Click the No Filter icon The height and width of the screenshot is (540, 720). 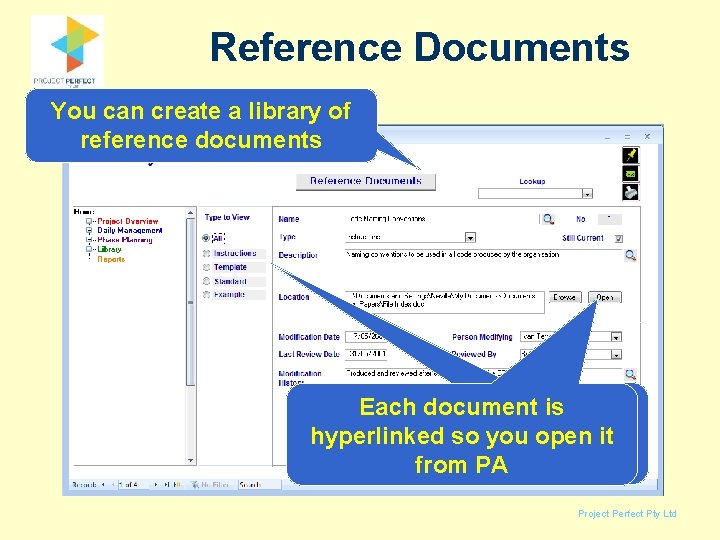pos(195,484)
